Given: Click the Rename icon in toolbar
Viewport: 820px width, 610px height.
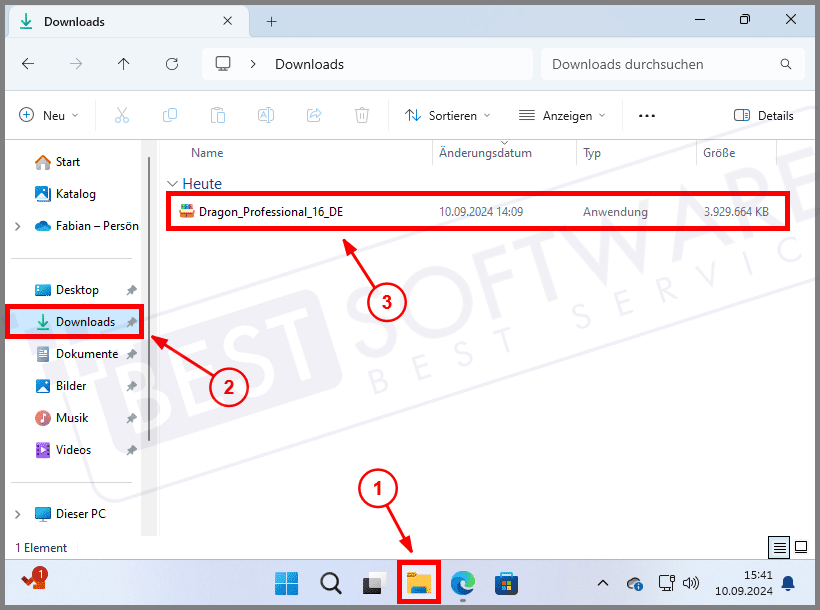Looking at the screenshot, I should (x=266, y=115).
